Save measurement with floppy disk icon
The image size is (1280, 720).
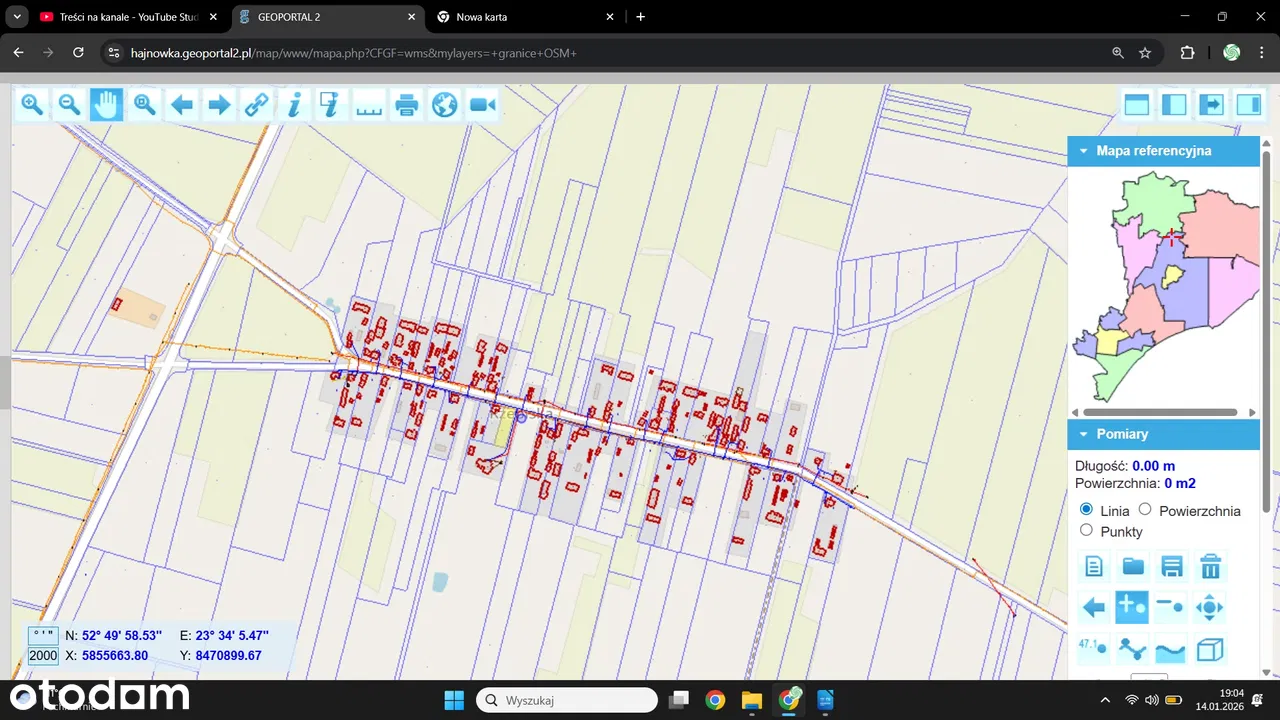coord(1172,567)
